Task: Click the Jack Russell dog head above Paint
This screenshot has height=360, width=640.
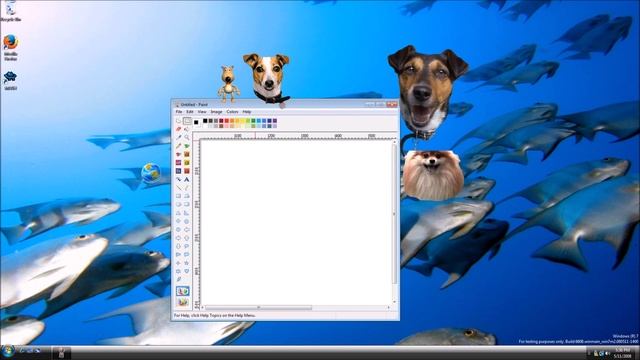Action: [x=267, y=78]
